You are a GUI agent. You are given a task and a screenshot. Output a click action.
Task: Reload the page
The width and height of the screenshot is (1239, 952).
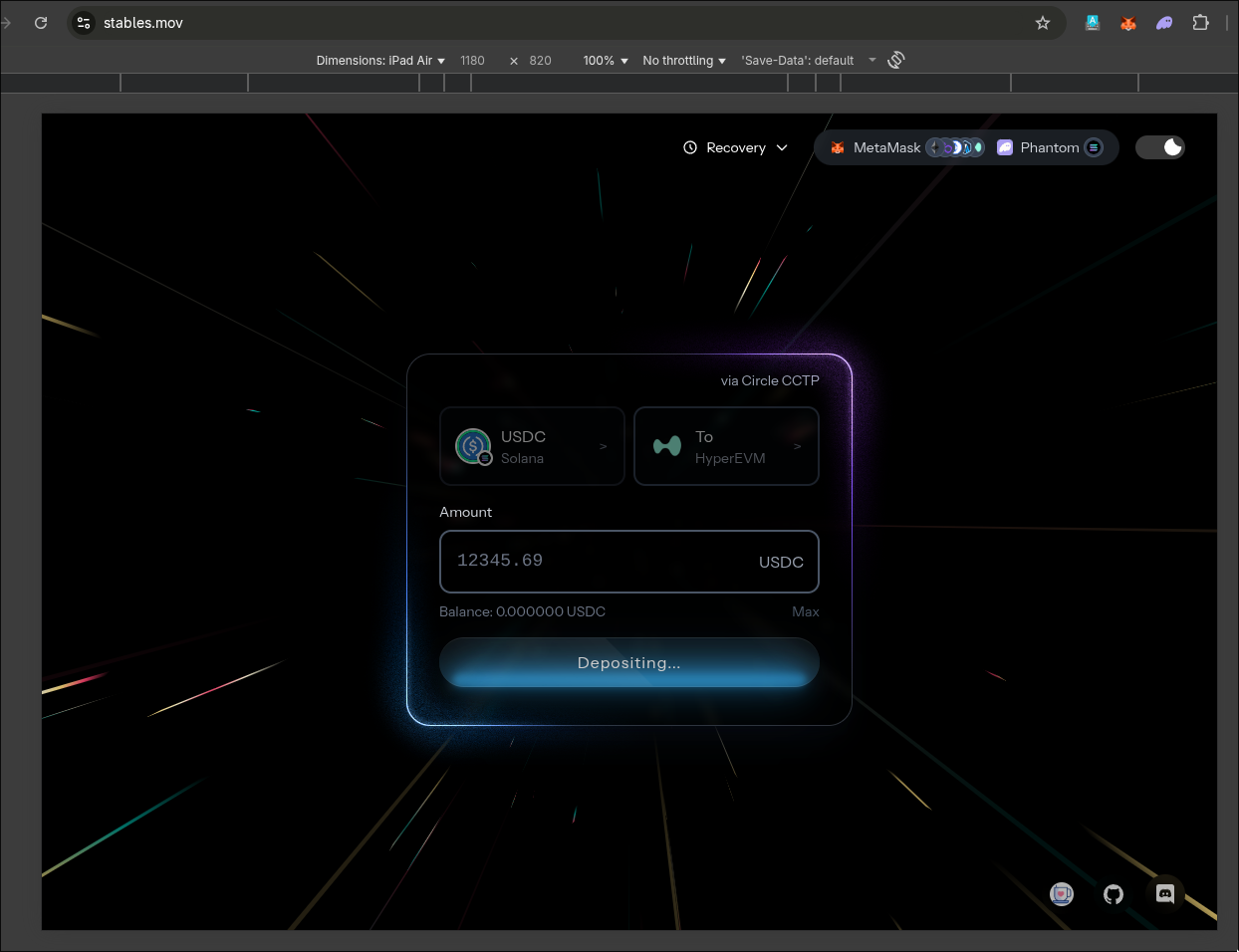pyautogui.click(x=41, y=23)
